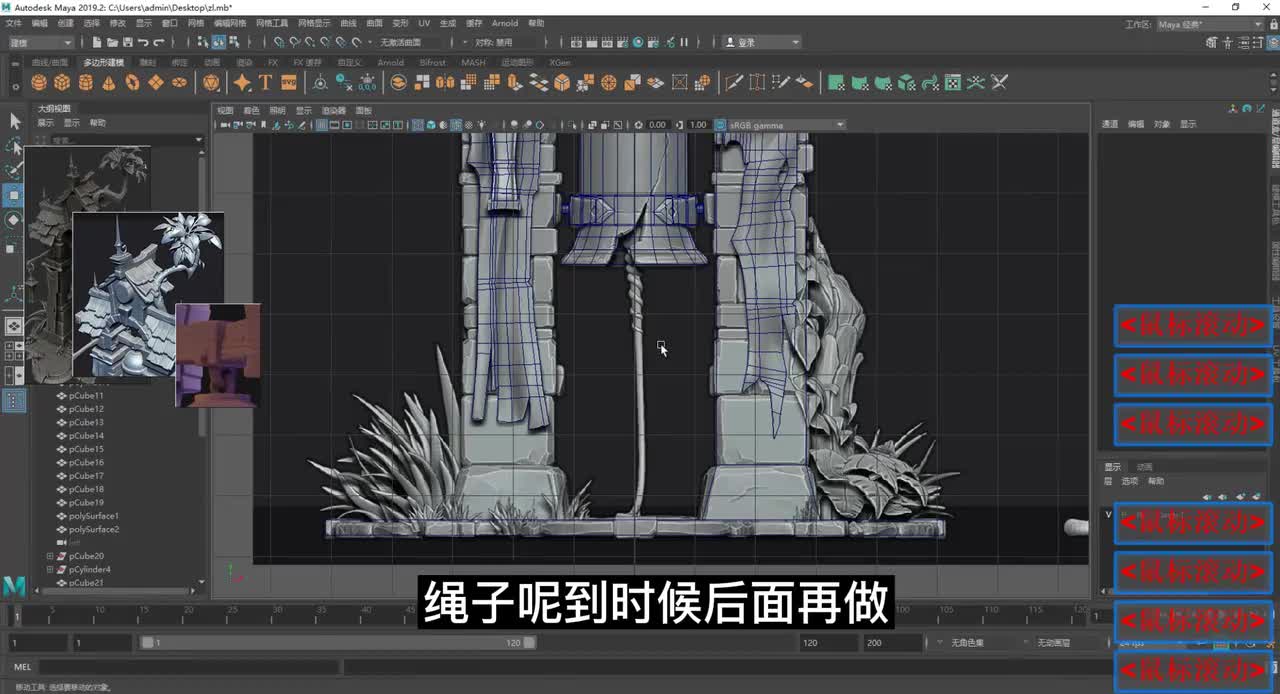Click the New Scene icon
Image resolution: width=1280 pixels, height=694 pixels.
pyautogui.click(x=96, y=42)
